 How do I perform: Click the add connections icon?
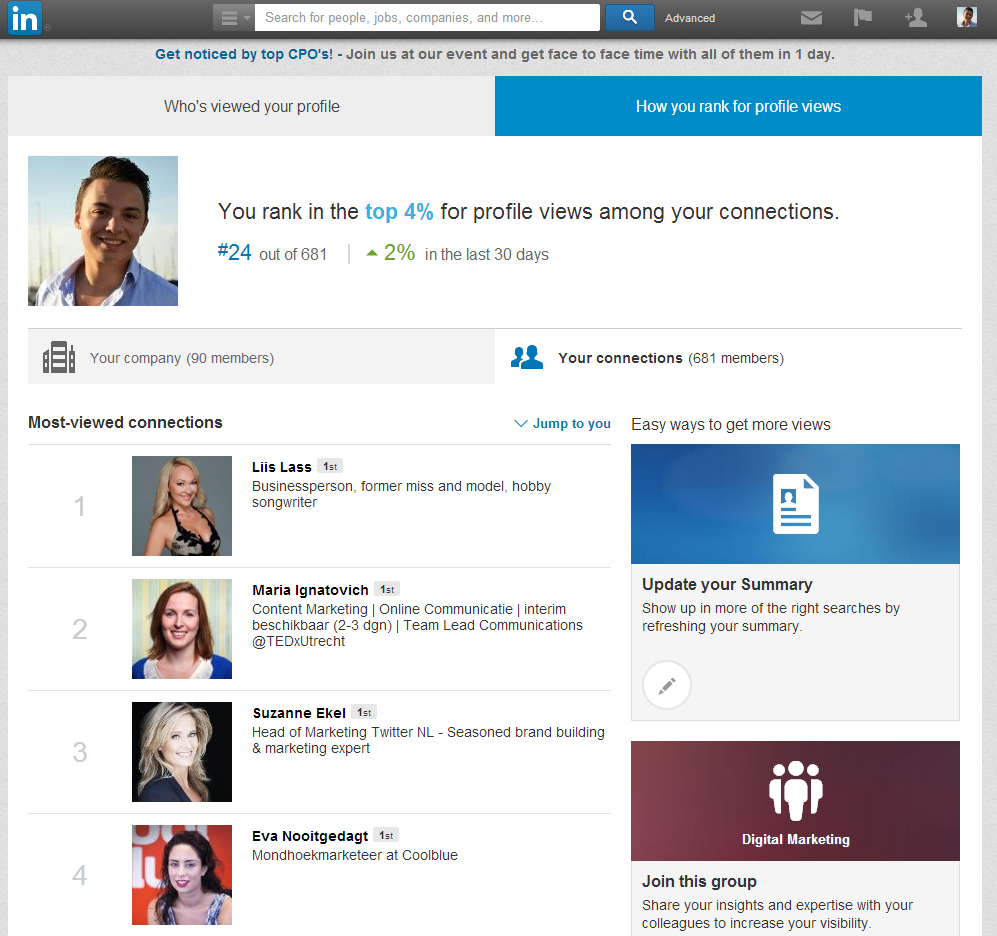(914, 18)
